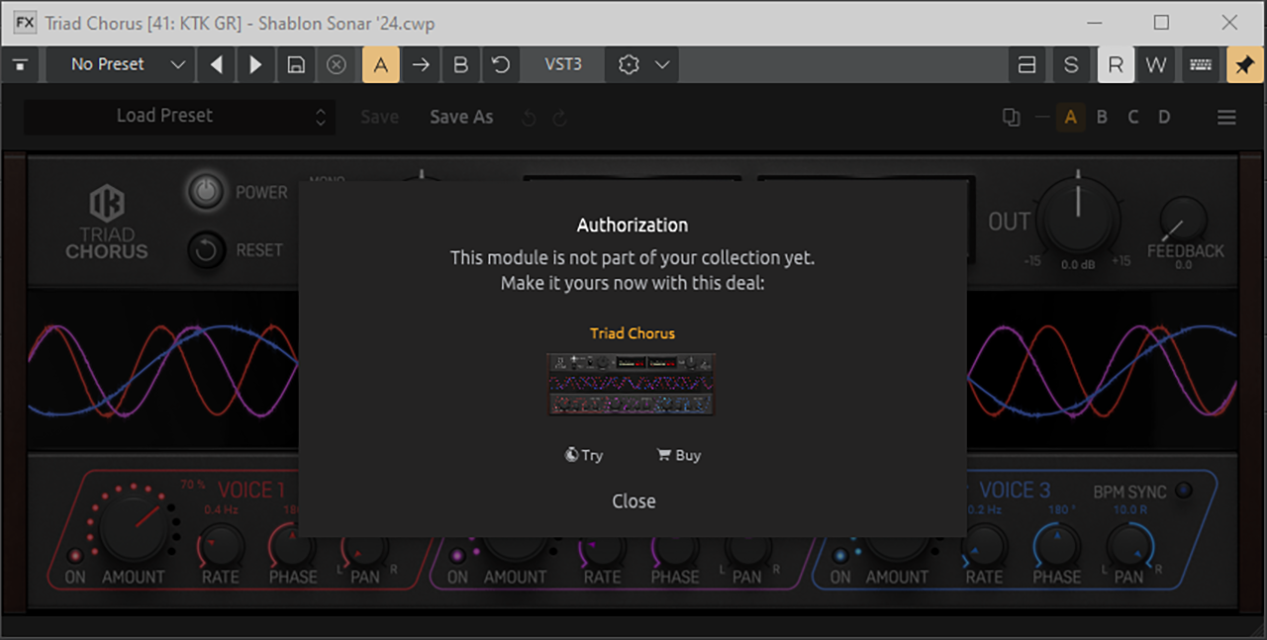The height and width of the screenshot is (640, 1267).
Task: Click the Try button in dialog
Action: coord(584,455)
